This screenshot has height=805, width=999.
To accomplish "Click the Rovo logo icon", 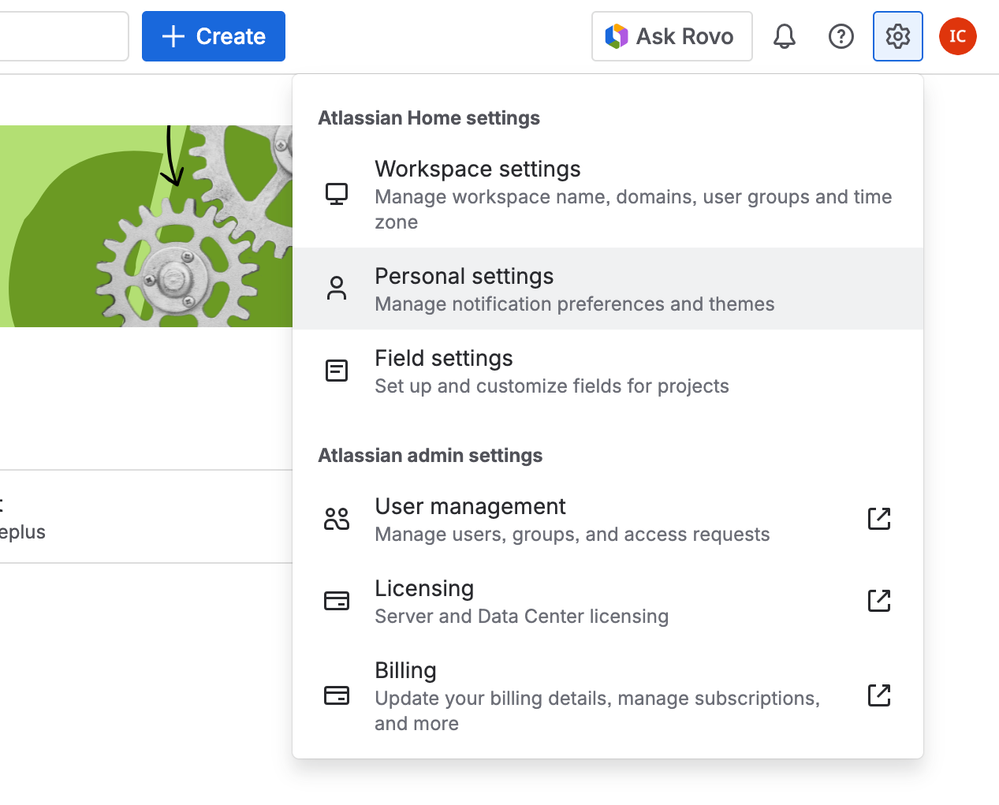I will click(x=617, y=37).
